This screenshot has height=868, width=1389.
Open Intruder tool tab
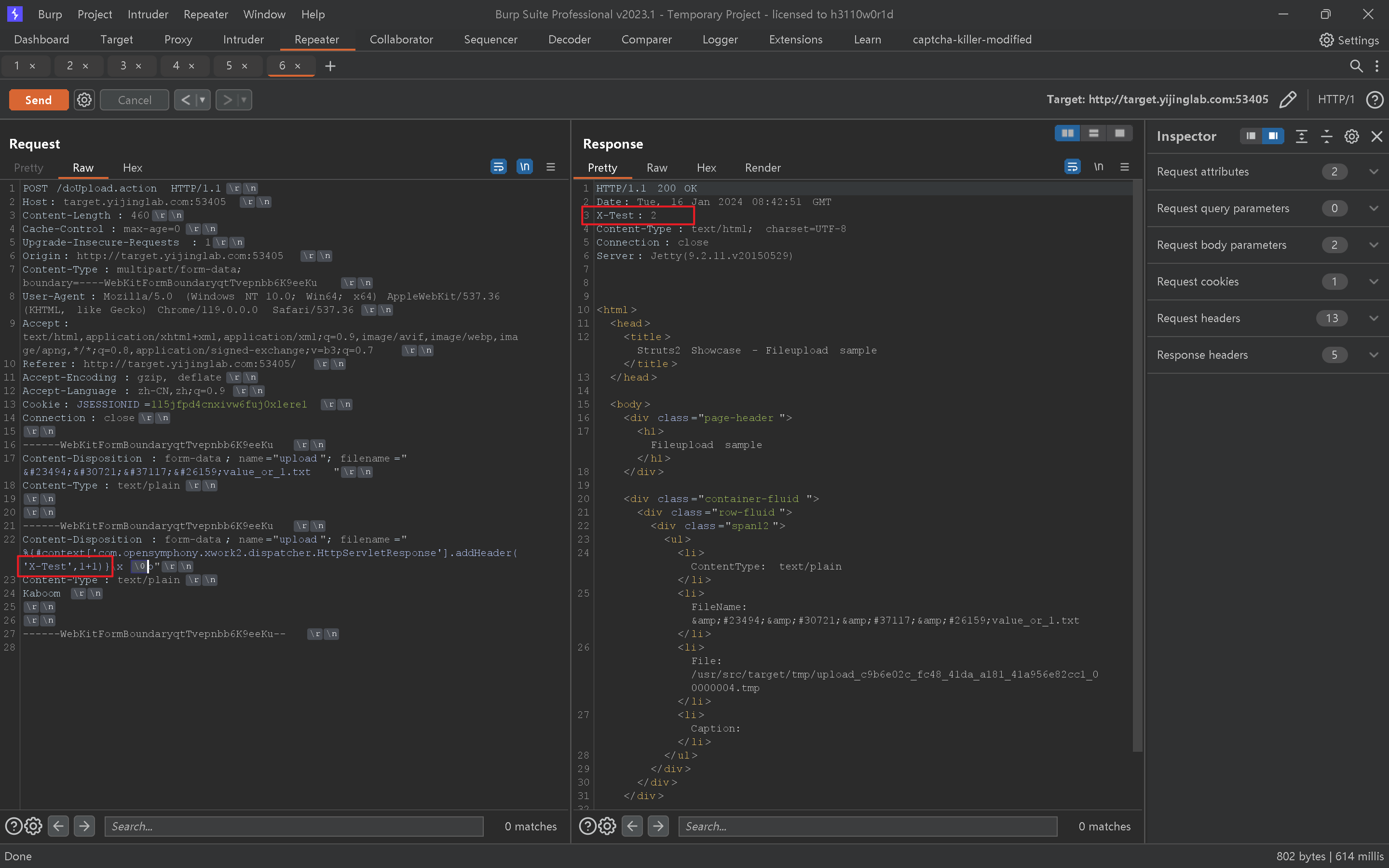pyautogui.click(x=244, y=40)
